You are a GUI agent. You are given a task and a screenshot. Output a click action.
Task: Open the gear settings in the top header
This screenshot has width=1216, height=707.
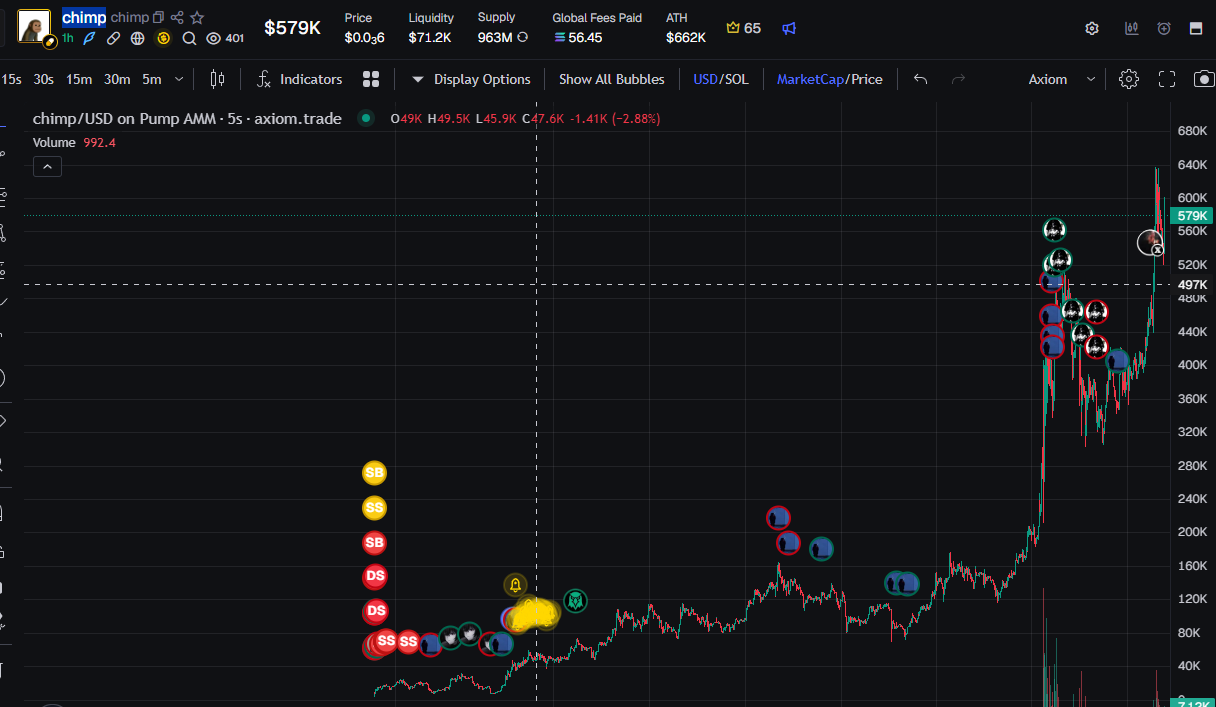(1092, 28)
